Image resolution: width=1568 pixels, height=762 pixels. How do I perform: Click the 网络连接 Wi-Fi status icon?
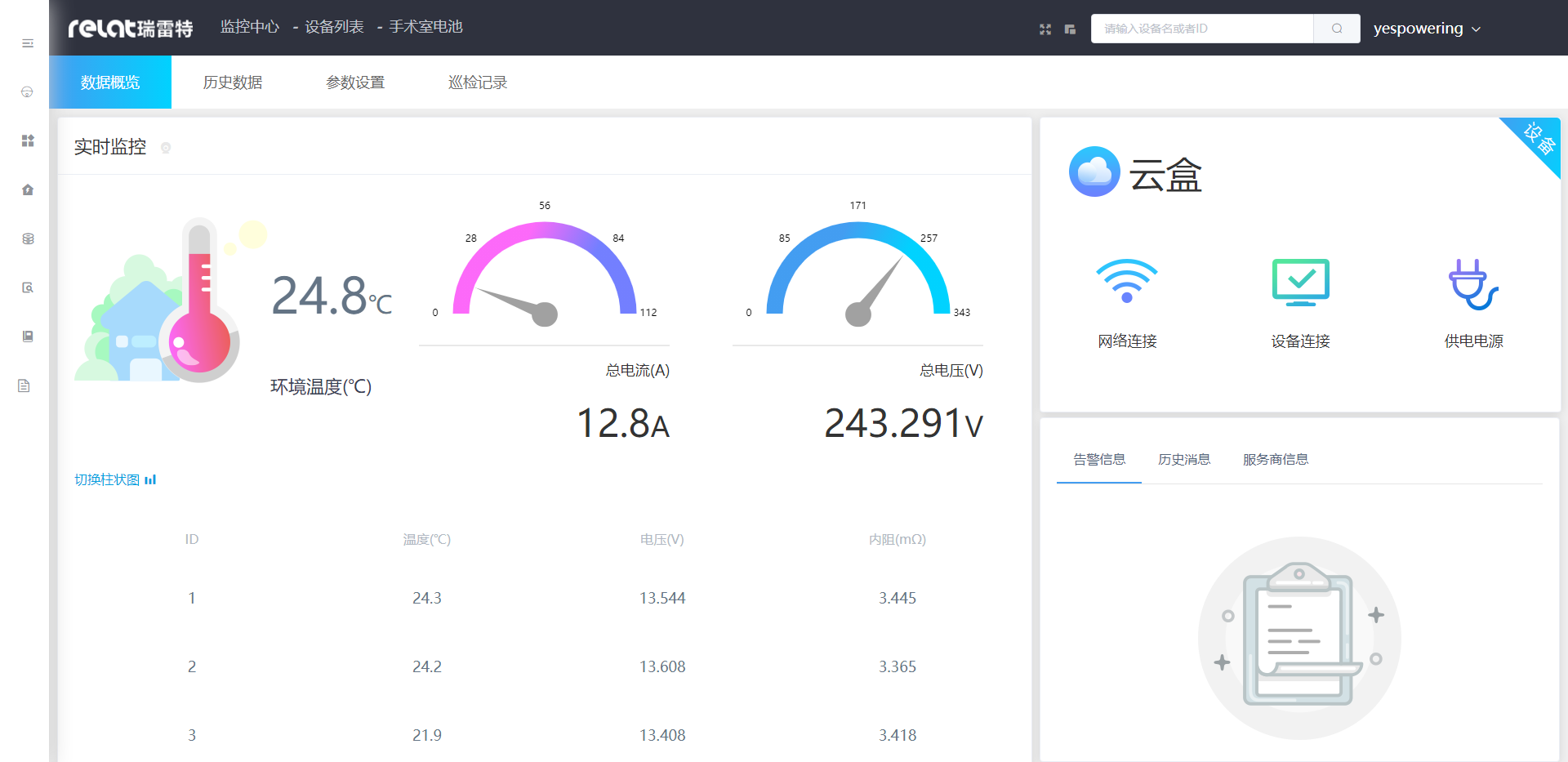pyautogui.click(x=1127, y=282)
